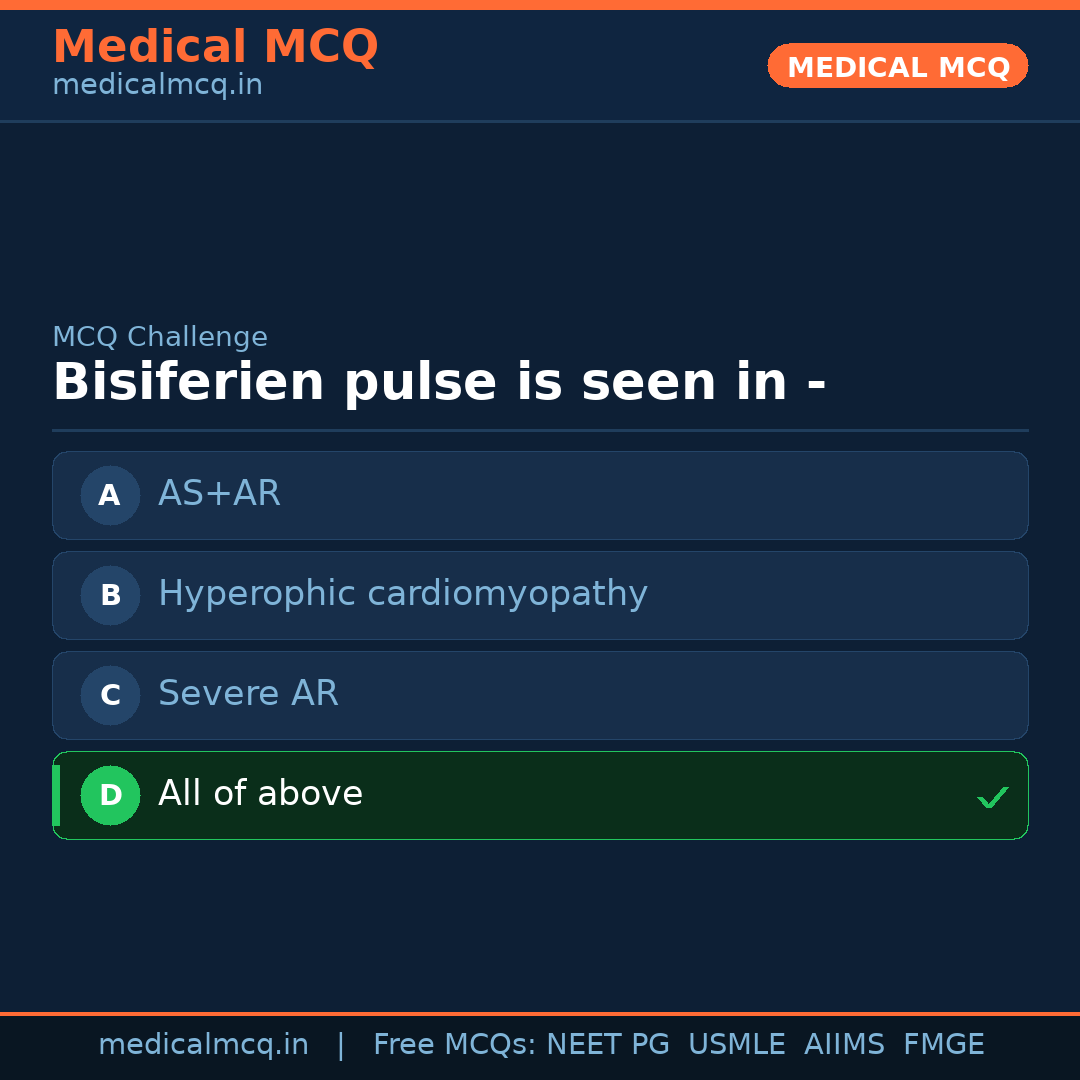Open the medicalmcq.in link under the header

[x=157, y=86]
